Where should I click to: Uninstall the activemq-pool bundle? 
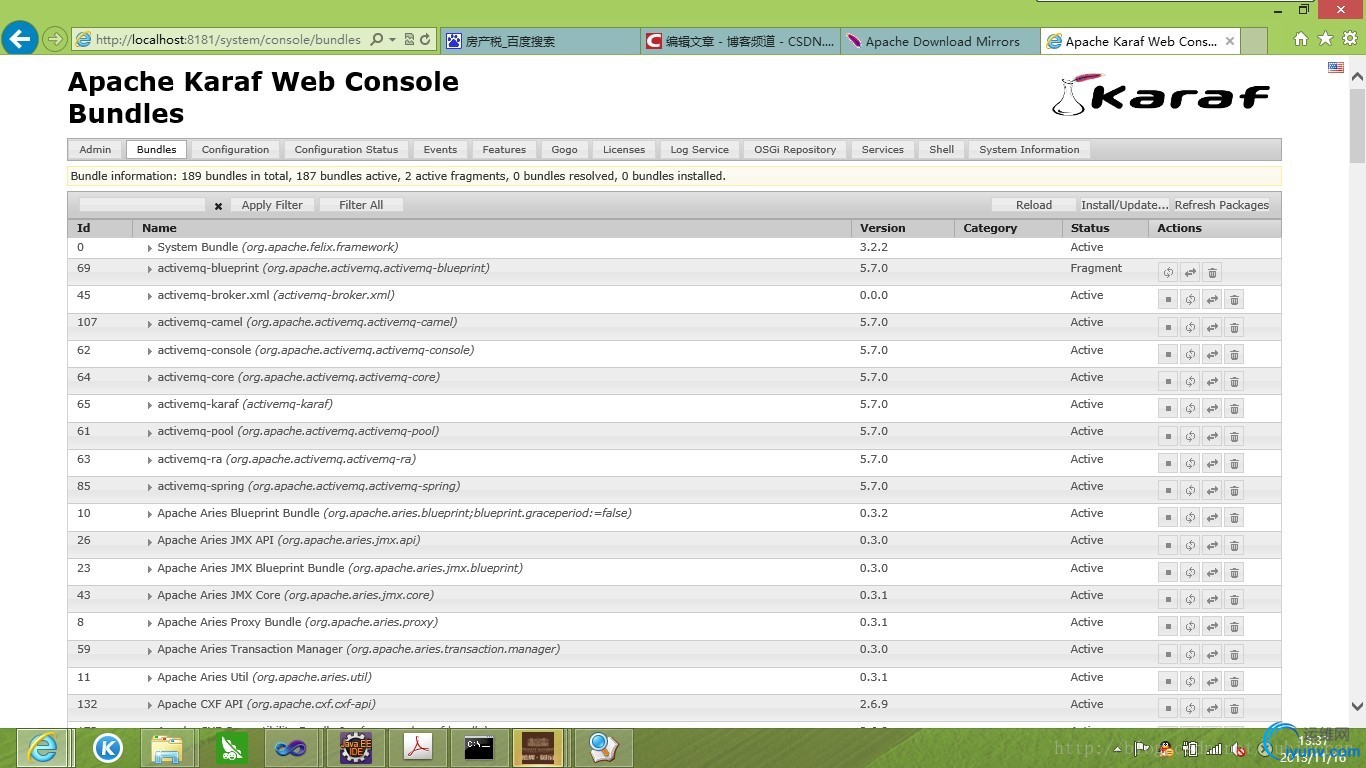click(x=1234, y=436)
